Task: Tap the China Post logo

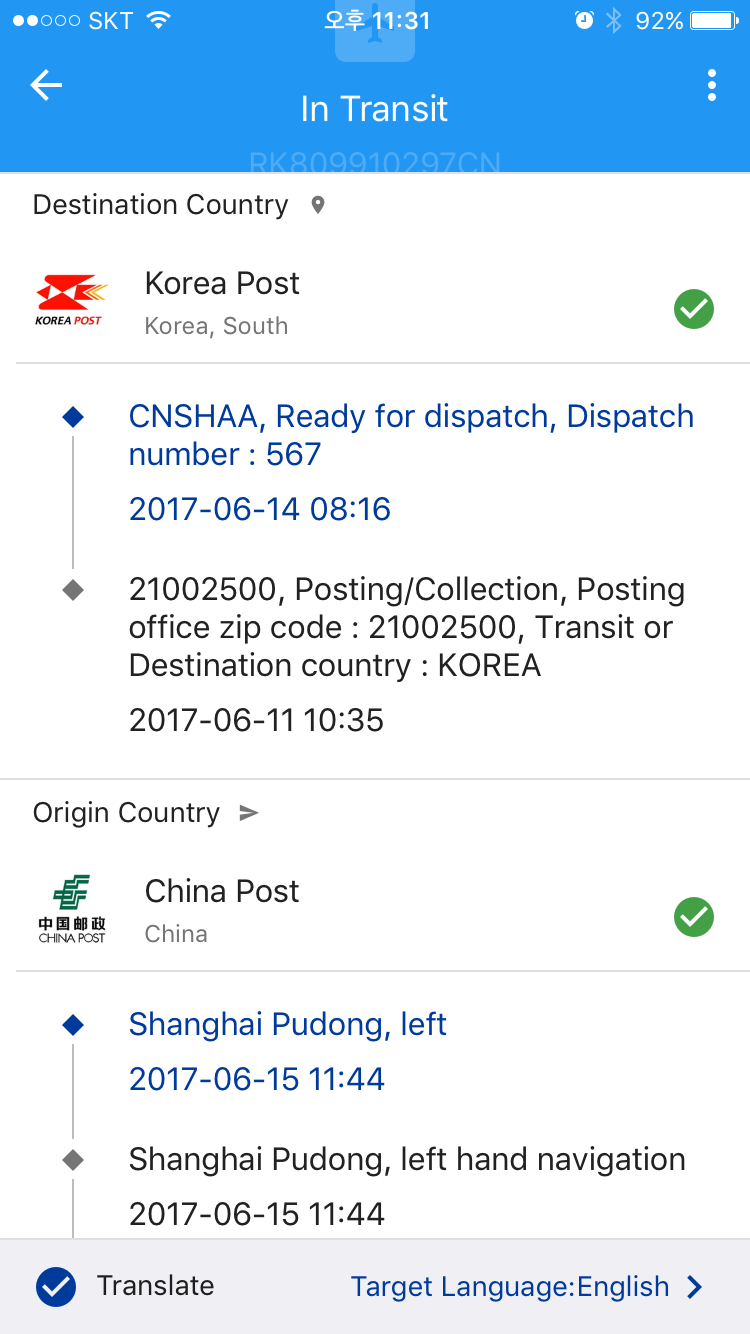Action: point(71,909)
